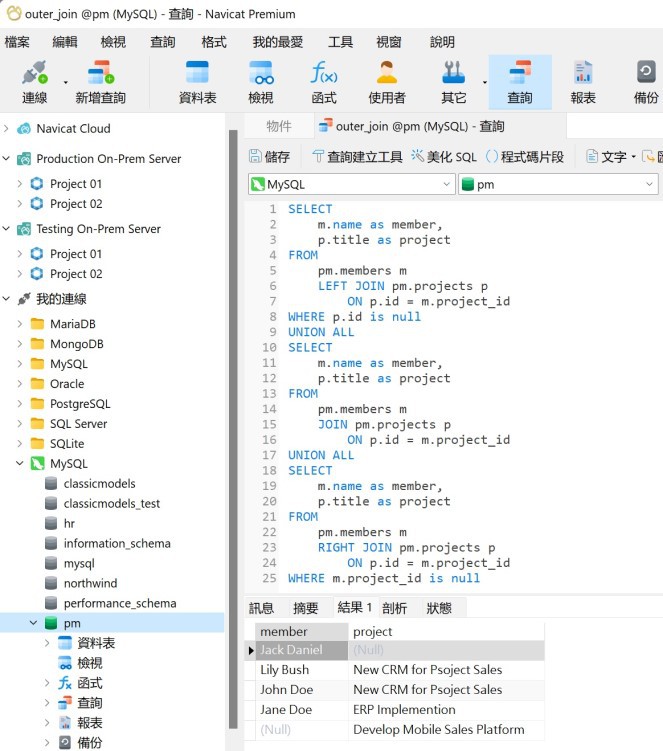Click the 函式 function toolbar icon
The height and width of the screenshot is (751, 663).
point(324,81)
